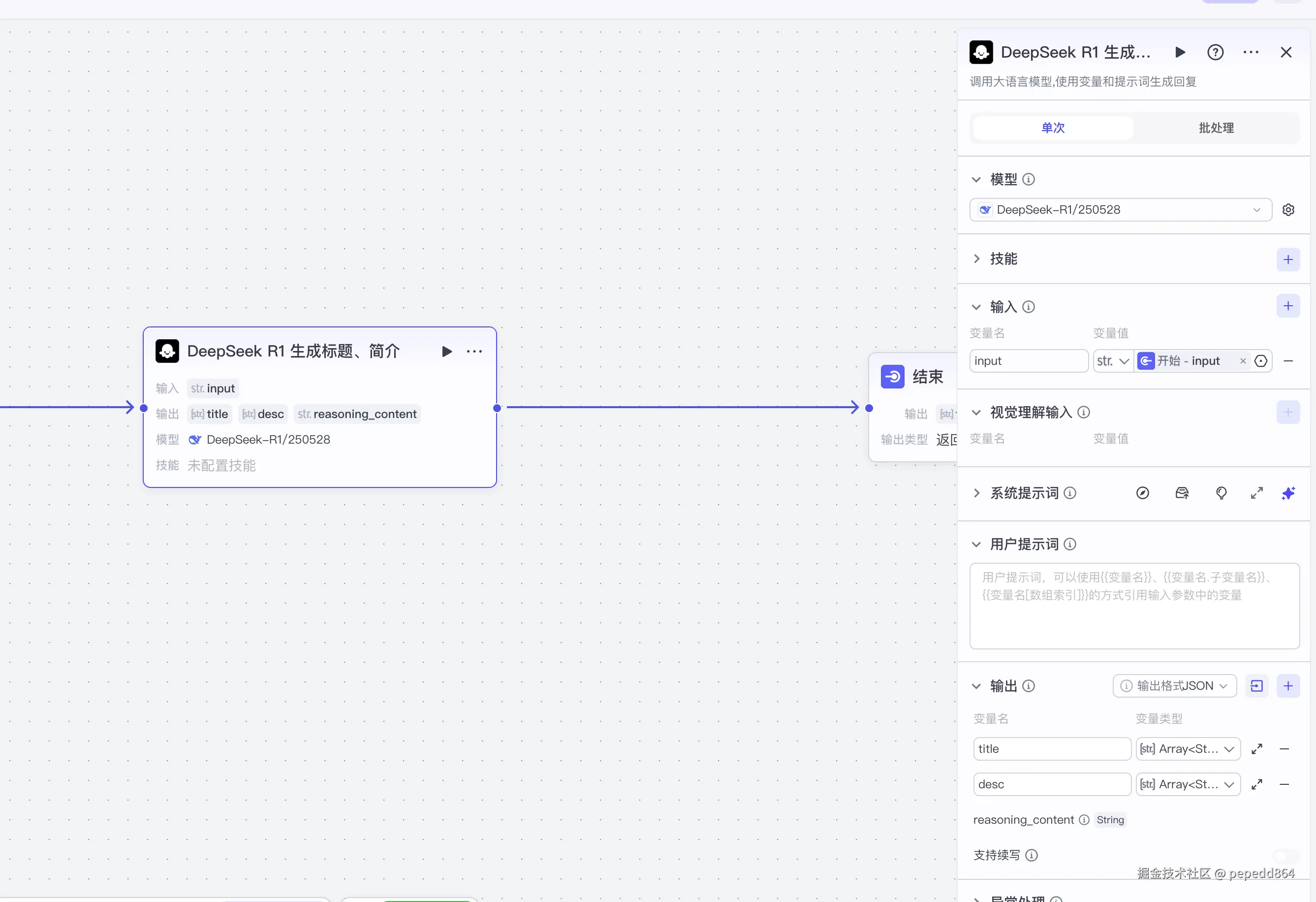Expand the system prompt editor to fullscreen
The height and width of the screenshot is (902, 1316).
pos(1256,493)
